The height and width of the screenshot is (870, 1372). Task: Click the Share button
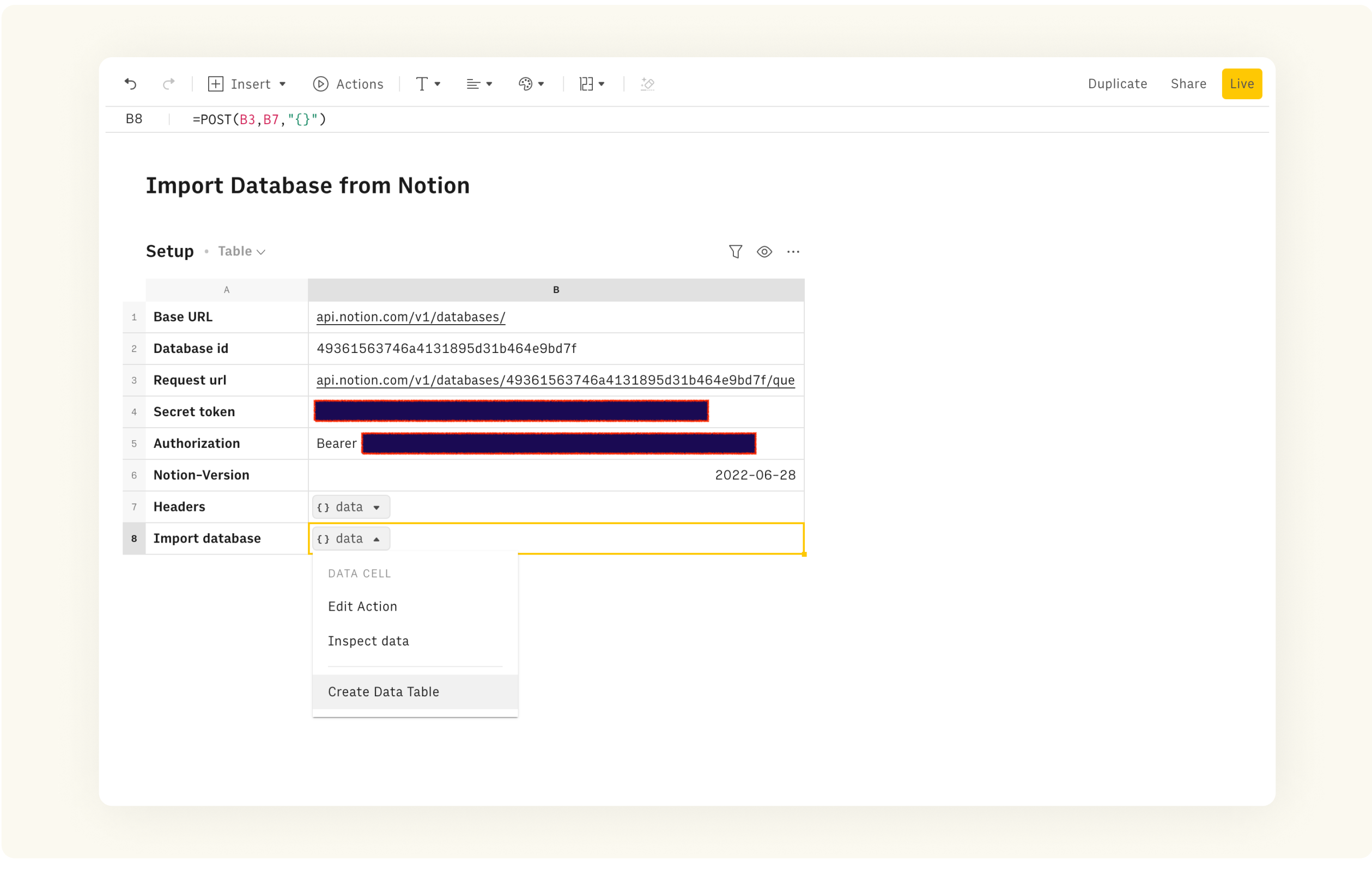[1188, 84]
